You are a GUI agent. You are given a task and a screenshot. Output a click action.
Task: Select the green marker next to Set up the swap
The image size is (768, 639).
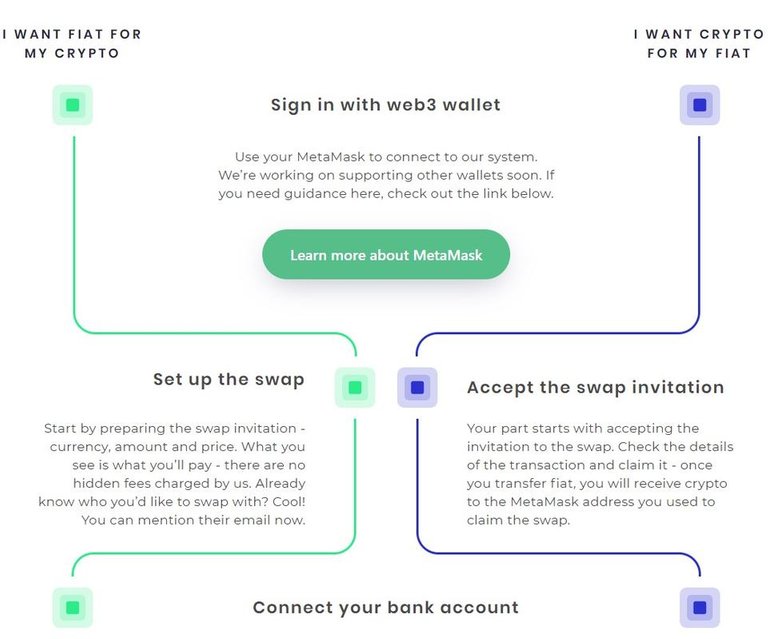point(355,387)
